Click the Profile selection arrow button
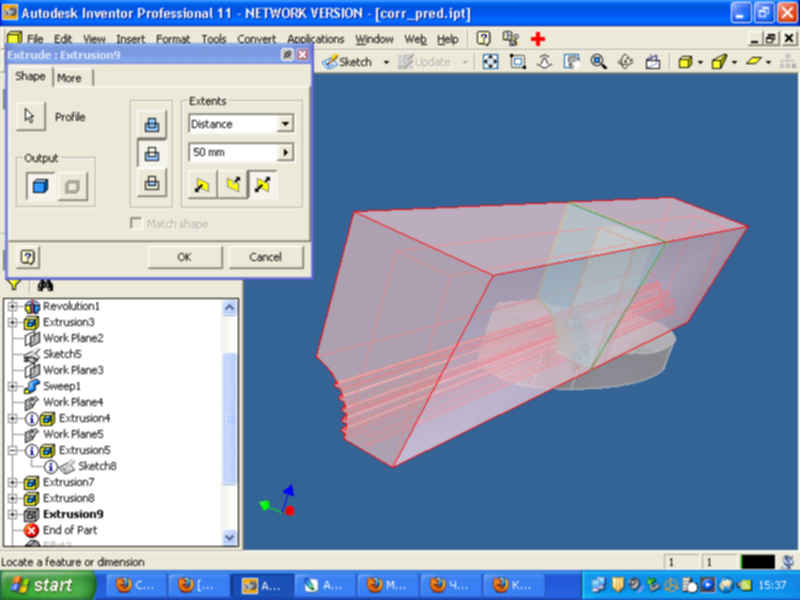This screenshot has width=800, height=600. pyautogui.click(x=30, y=117)
